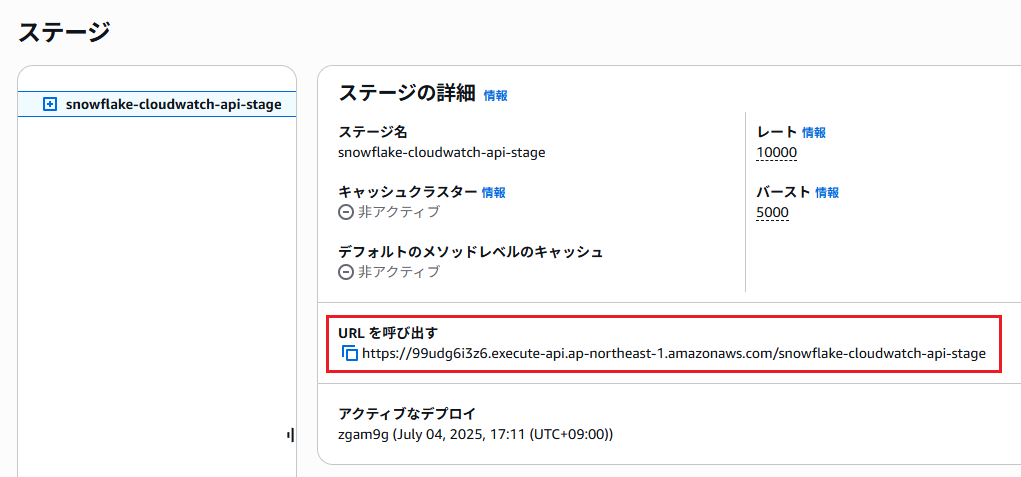
Task: Click the rate value 10000
Action: (777, 153)
